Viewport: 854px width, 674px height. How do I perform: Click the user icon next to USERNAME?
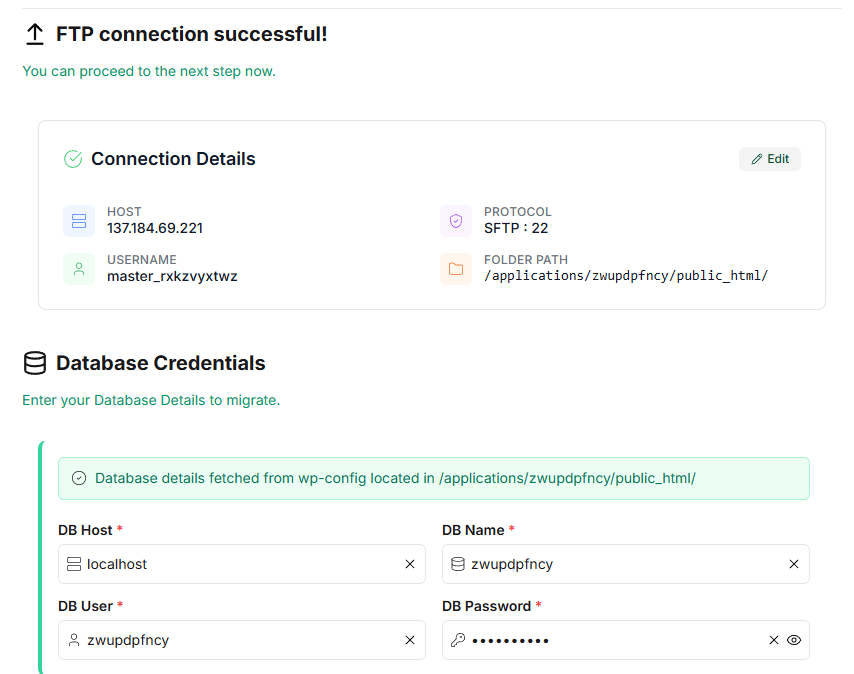(79, 268)
